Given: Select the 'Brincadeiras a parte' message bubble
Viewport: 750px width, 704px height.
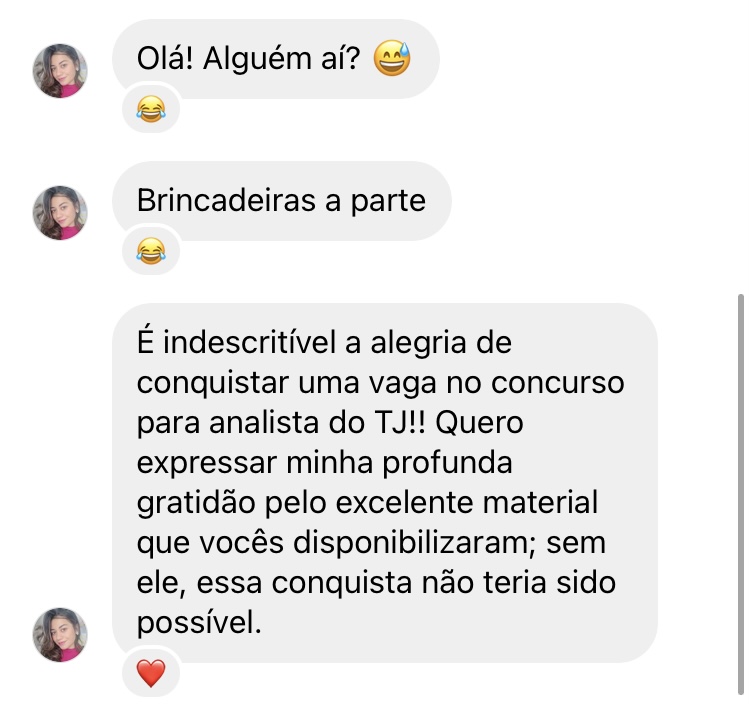Looking at the screenshot, I should 282,201.
